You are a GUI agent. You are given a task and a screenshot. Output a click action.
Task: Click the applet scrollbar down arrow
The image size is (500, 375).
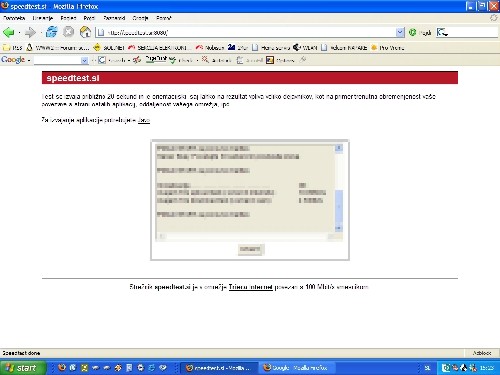coord(339,228)
